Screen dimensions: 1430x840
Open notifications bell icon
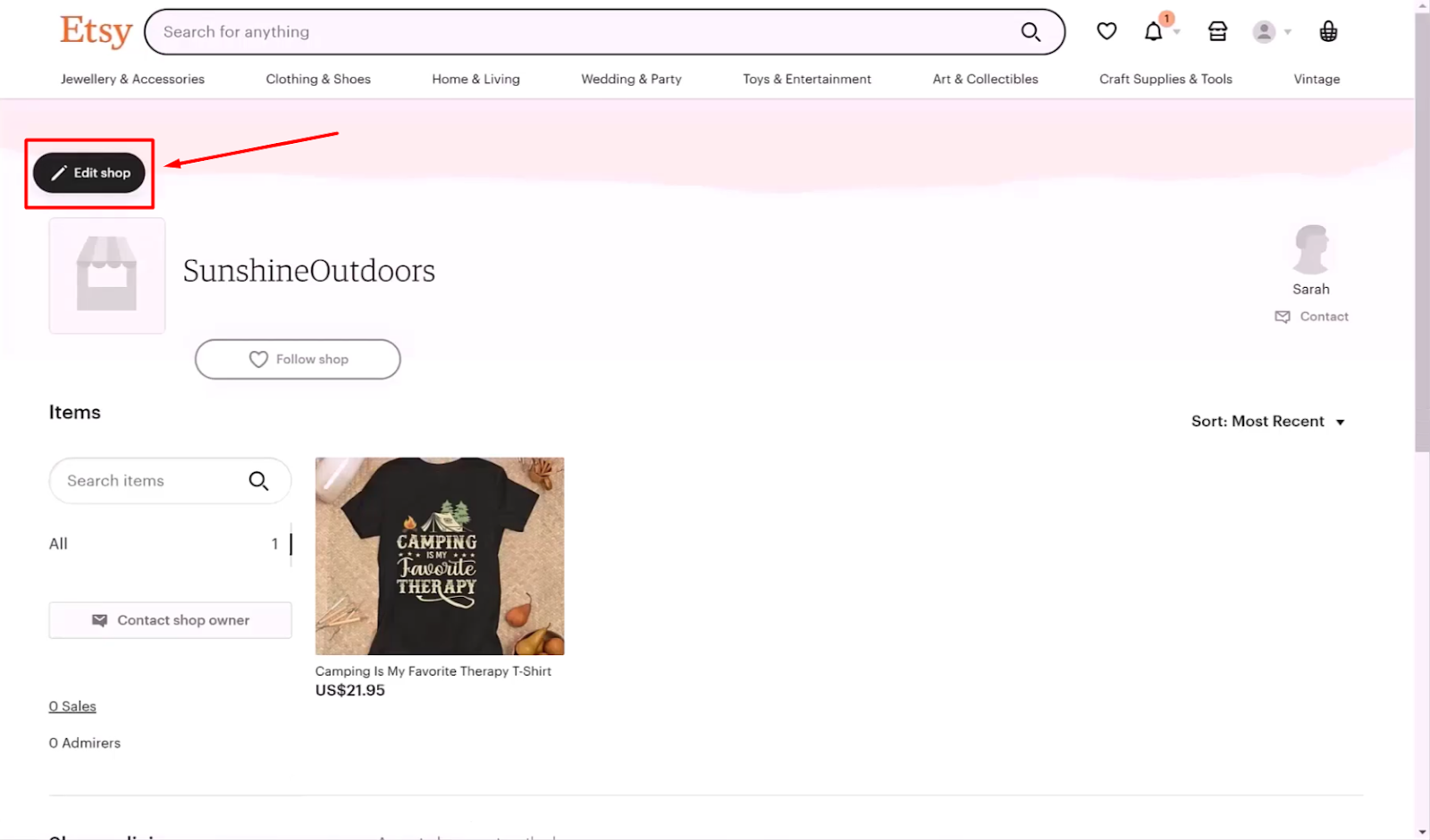pos(1154,31)
